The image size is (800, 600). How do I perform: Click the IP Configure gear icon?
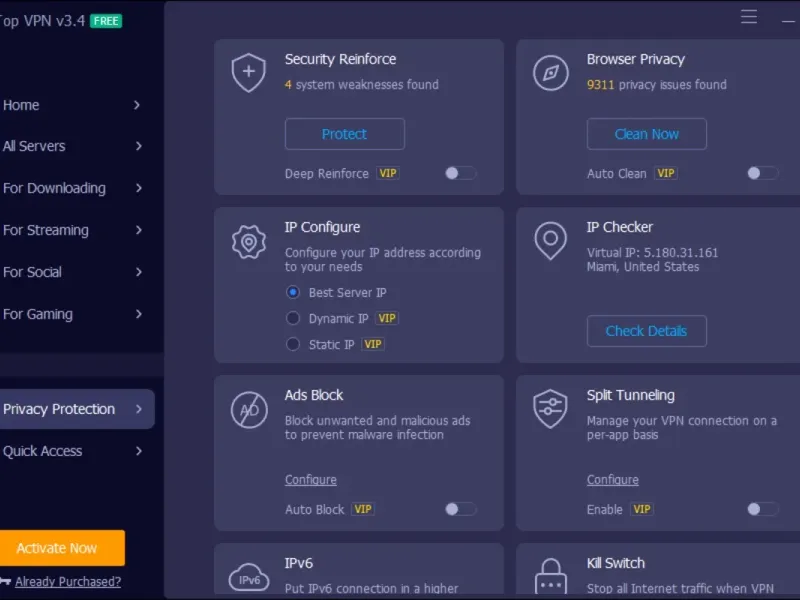click(x=249, y=242)
